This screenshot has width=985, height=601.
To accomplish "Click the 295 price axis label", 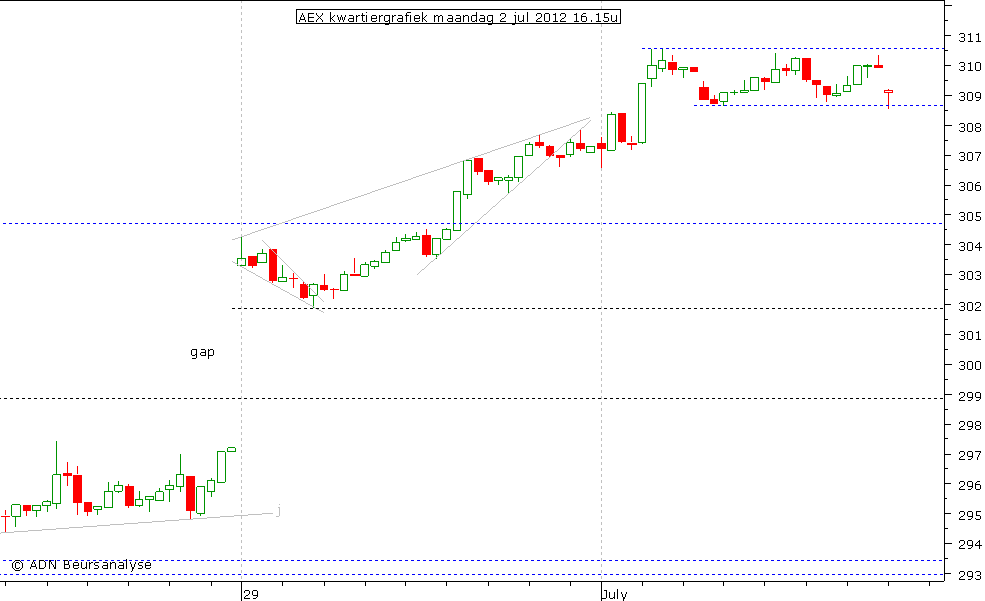I will (969, 516).
